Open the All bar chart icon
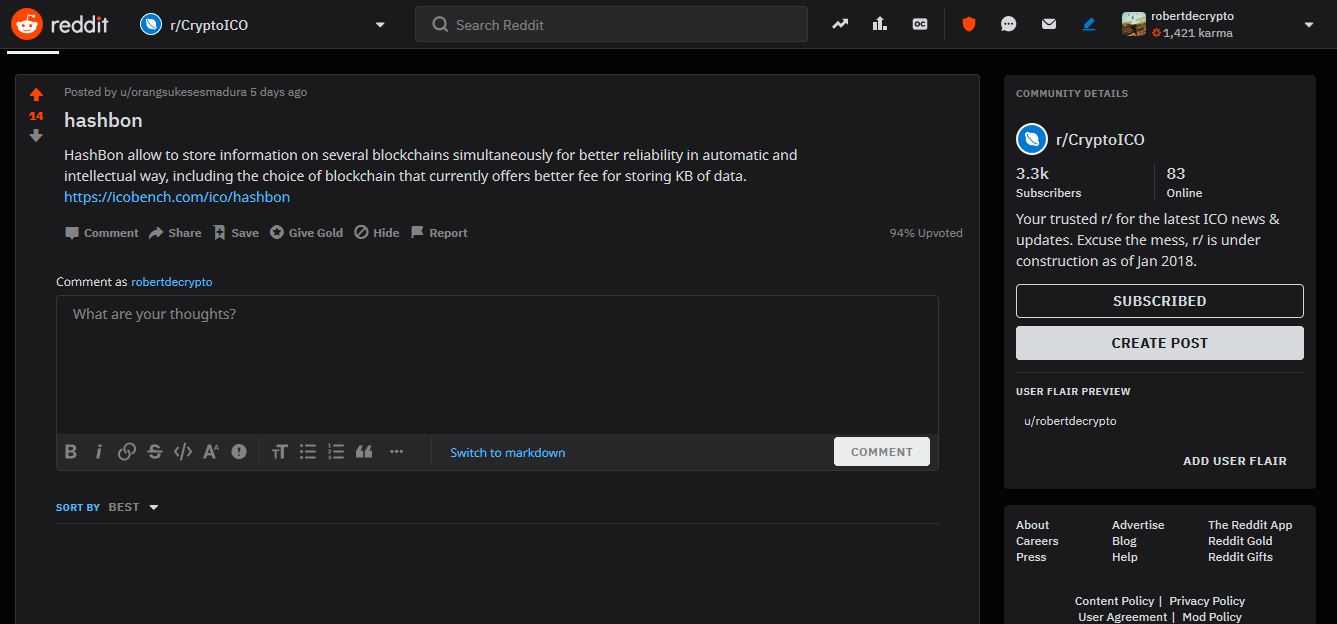This screenshot has height=624, width=1337. [880, 24]
